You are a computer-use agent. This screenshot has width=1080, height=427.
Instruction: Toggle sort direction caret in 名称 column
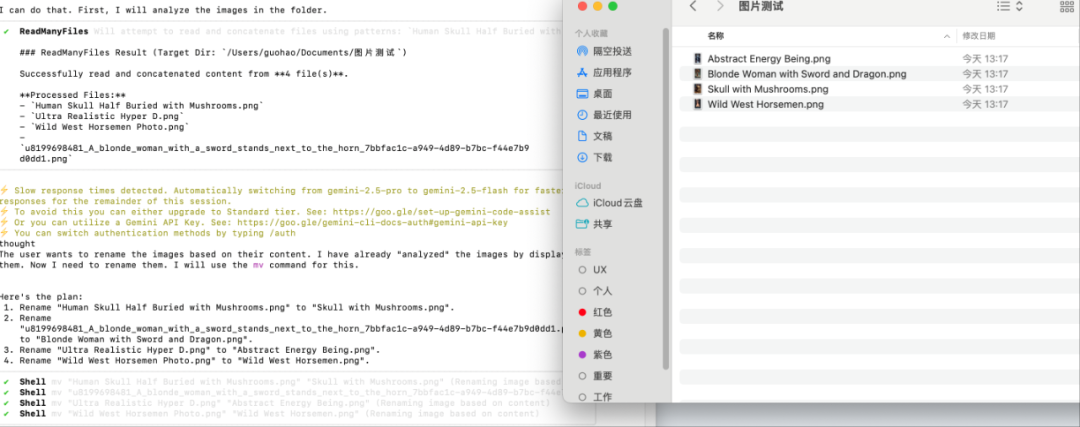[948, 36]
